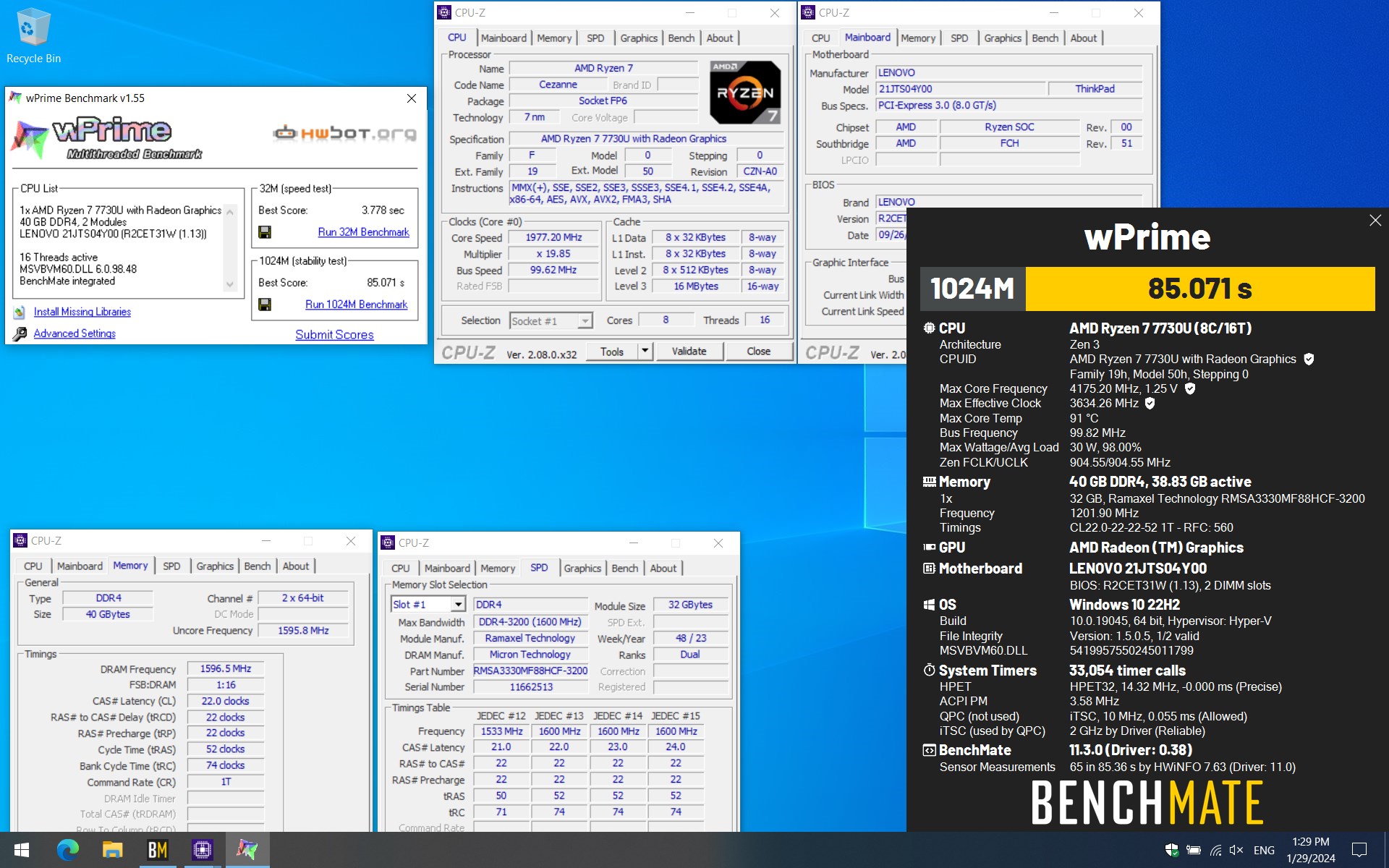Click the ENG language indicator
This screenshot has height=868, width=1389.
(1264, 850)
